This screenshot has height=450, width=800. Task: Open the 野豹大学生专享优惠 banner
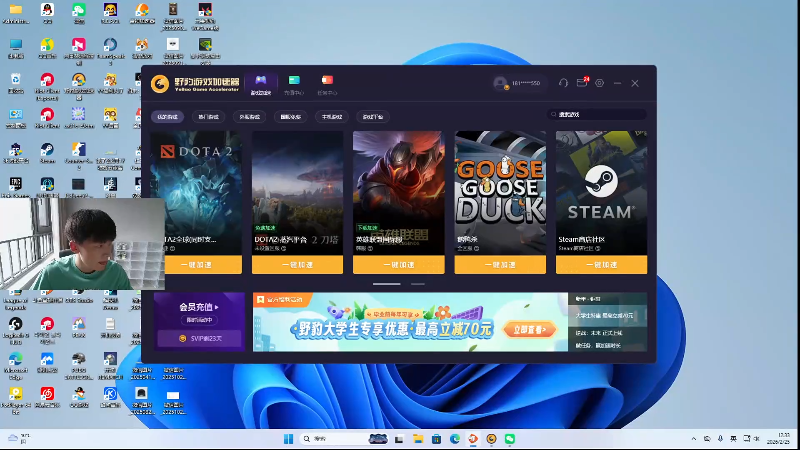pos(410,322)
